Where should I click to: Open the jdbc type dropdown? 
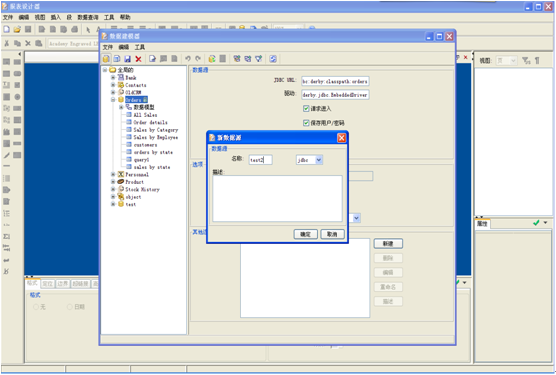[318, 160]
